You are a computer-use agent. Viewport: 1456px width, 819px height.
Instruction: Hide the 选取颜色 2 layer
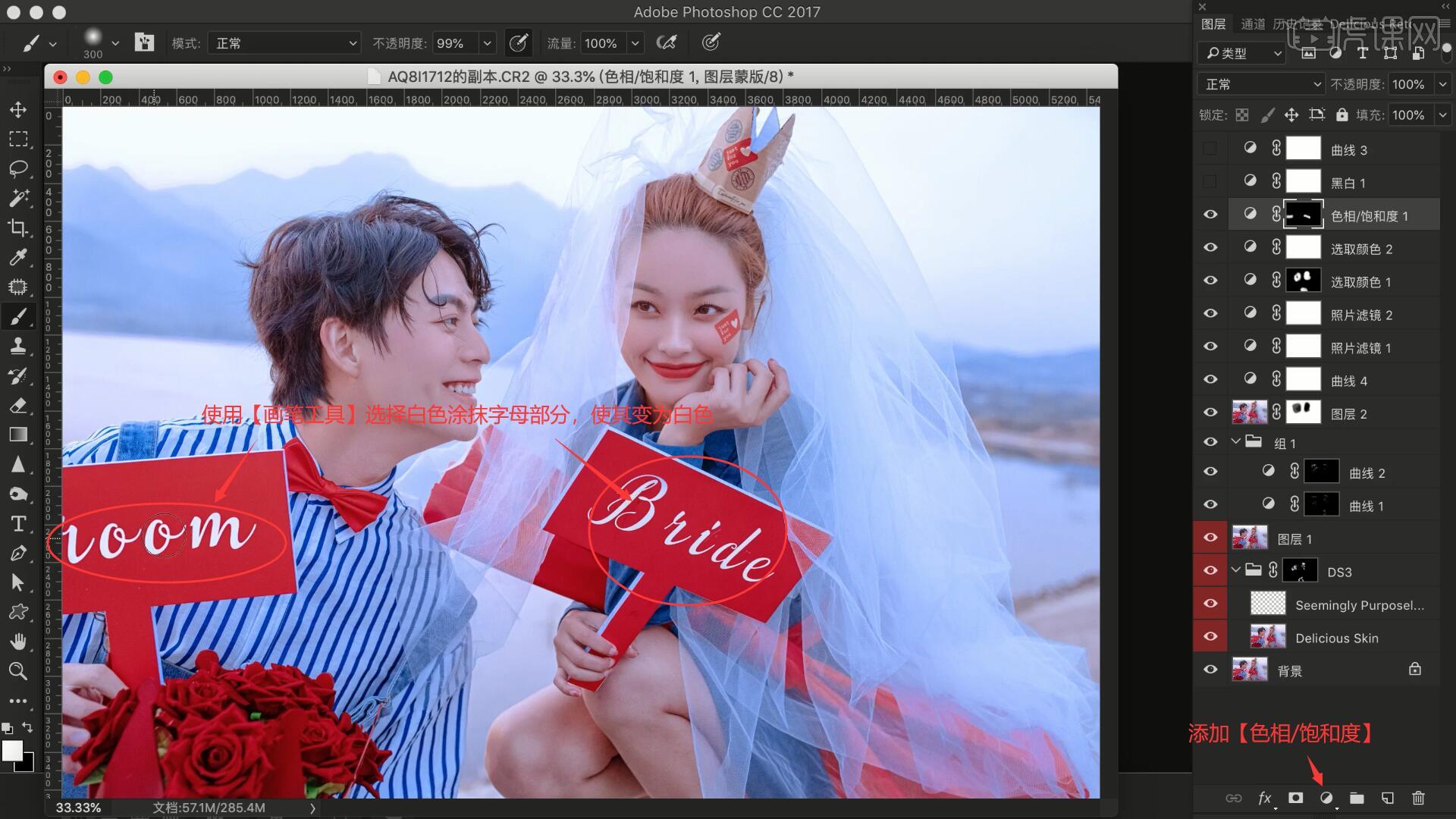[1210, 247]
